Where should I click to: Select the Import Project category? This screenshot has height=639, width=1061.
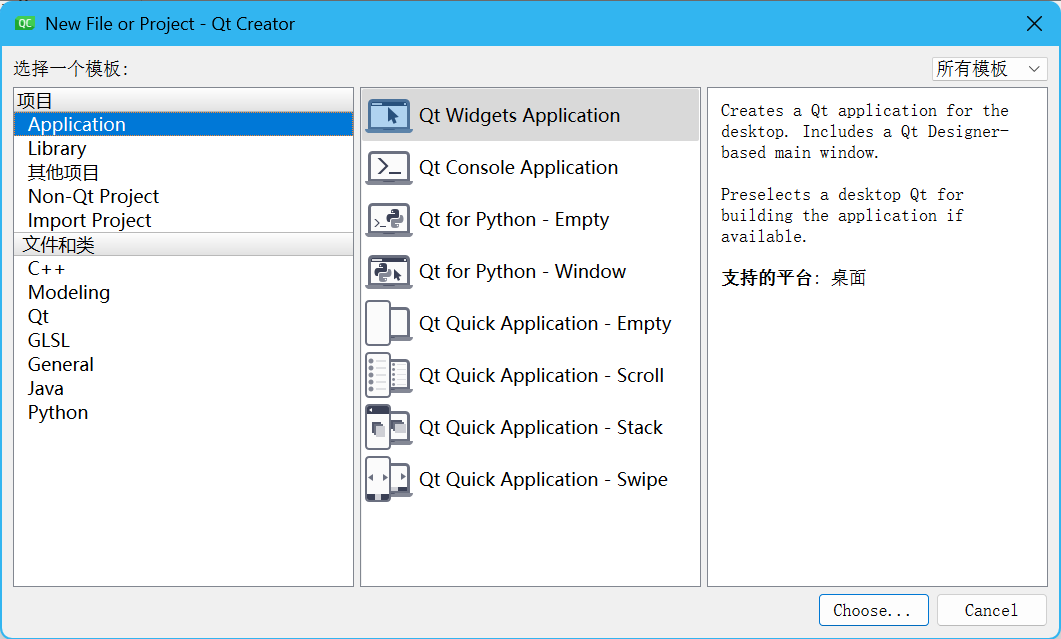[x=183, y=221]
